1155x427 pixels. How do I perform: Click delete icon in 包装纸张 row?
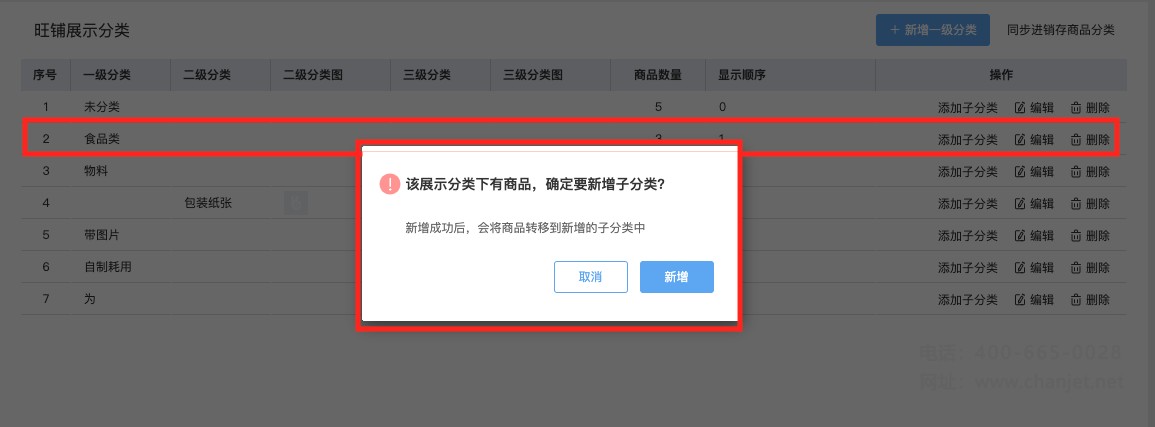click(1075, 204)
